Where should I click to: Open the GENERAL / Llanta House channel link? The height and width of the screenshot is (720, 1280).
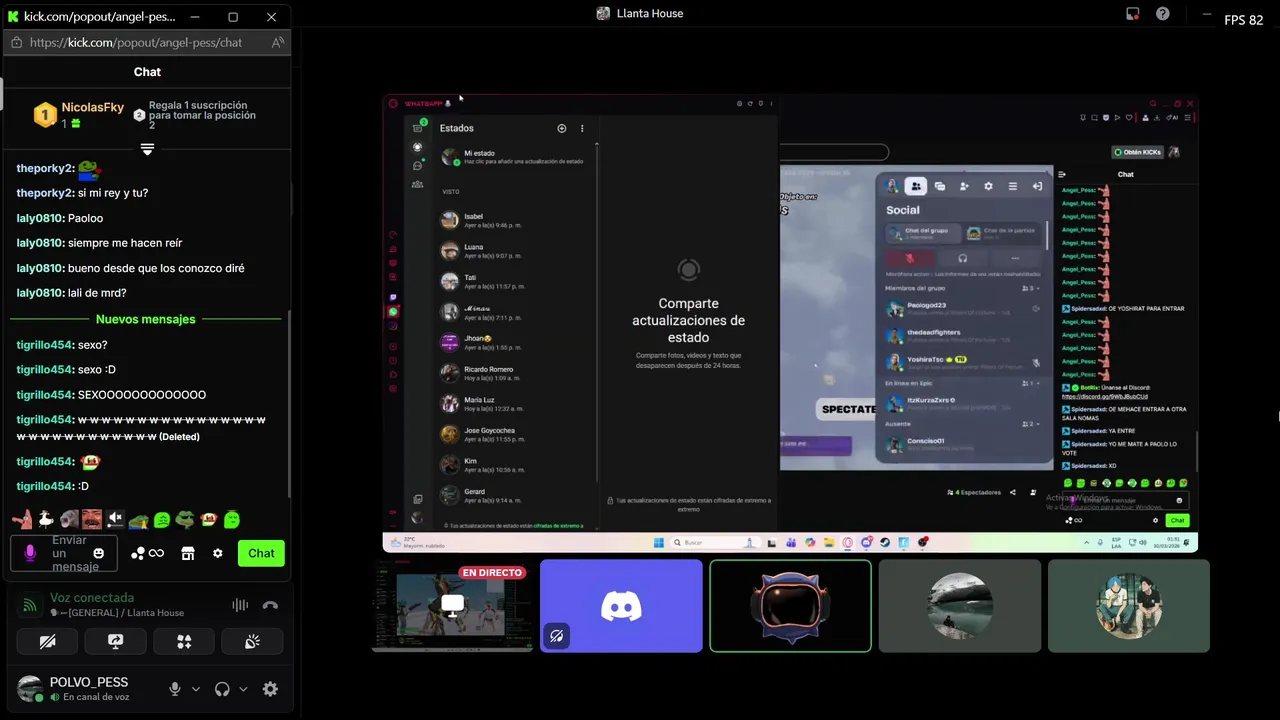tap(117, 613)
